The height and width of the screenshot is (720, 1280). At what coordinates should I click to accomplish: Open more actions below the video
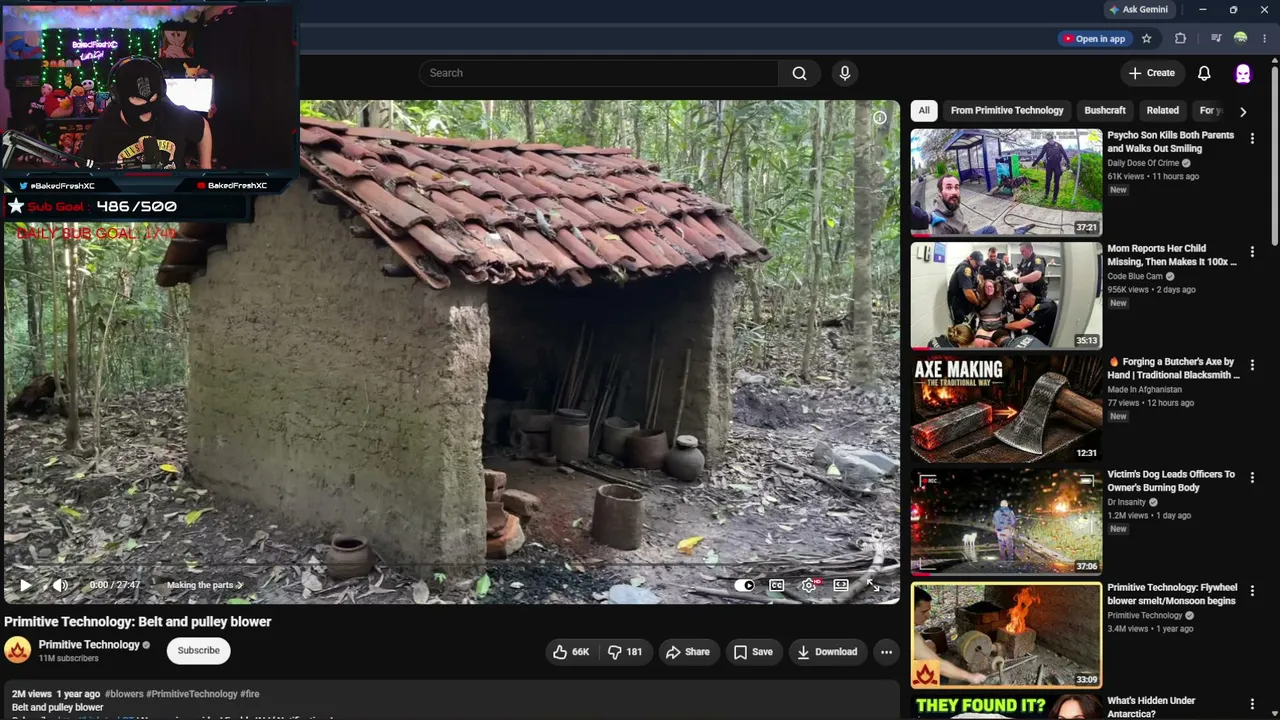coord(886,652)
